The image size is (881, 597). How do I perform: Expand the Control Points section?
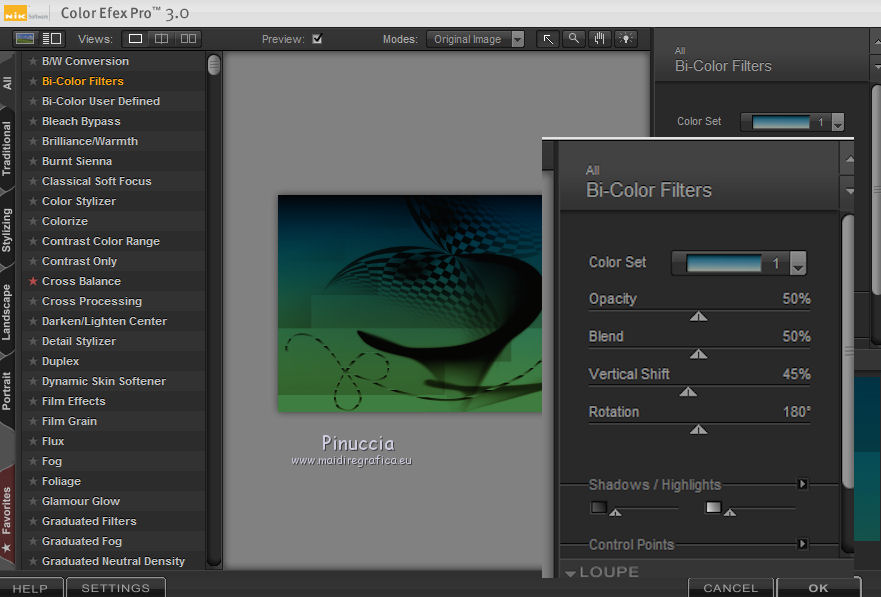pyautogui.click(x=802, y=545)
